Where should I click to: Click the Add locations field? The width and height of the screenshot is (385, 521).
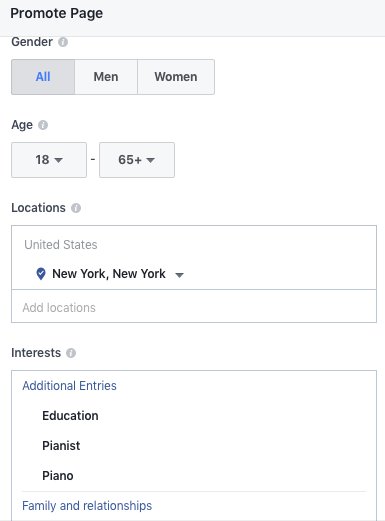point(194,307)
